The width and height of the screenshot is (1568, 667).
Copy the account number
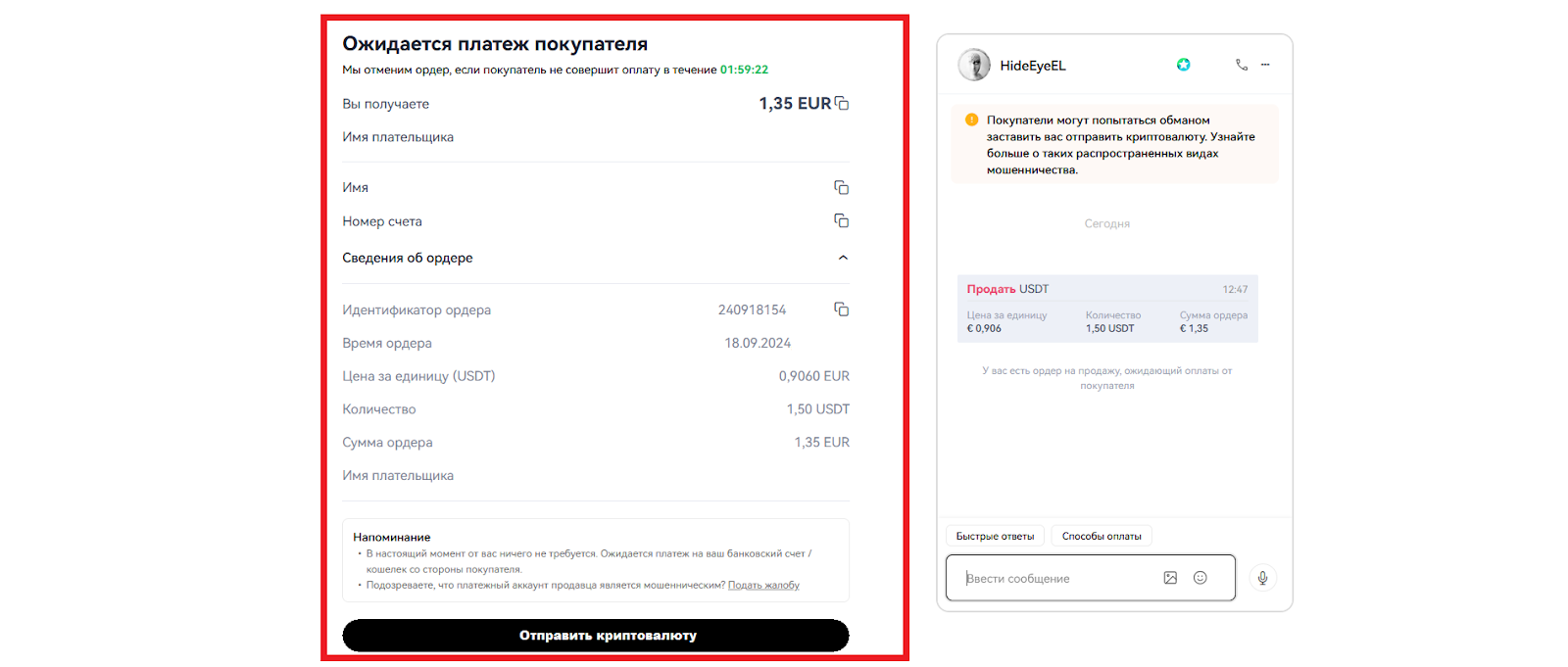(x=841, y=220)
